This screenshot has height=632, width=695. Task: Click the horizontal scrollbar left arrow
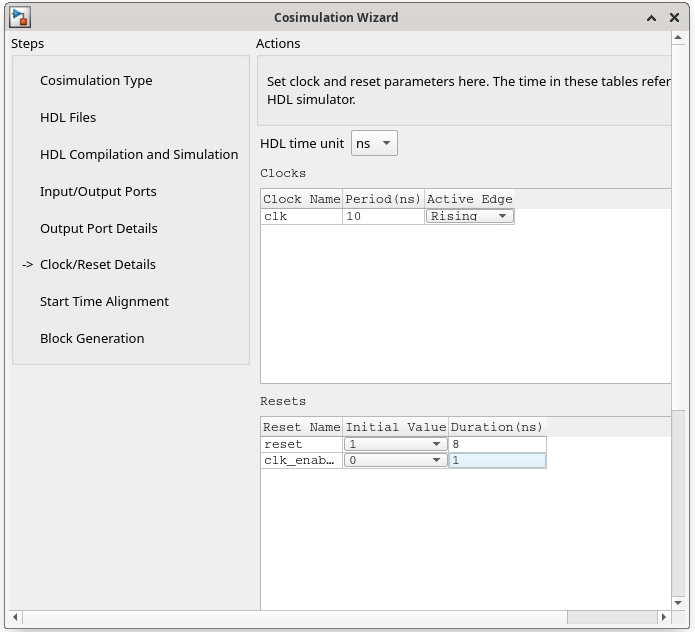(15, 617)
